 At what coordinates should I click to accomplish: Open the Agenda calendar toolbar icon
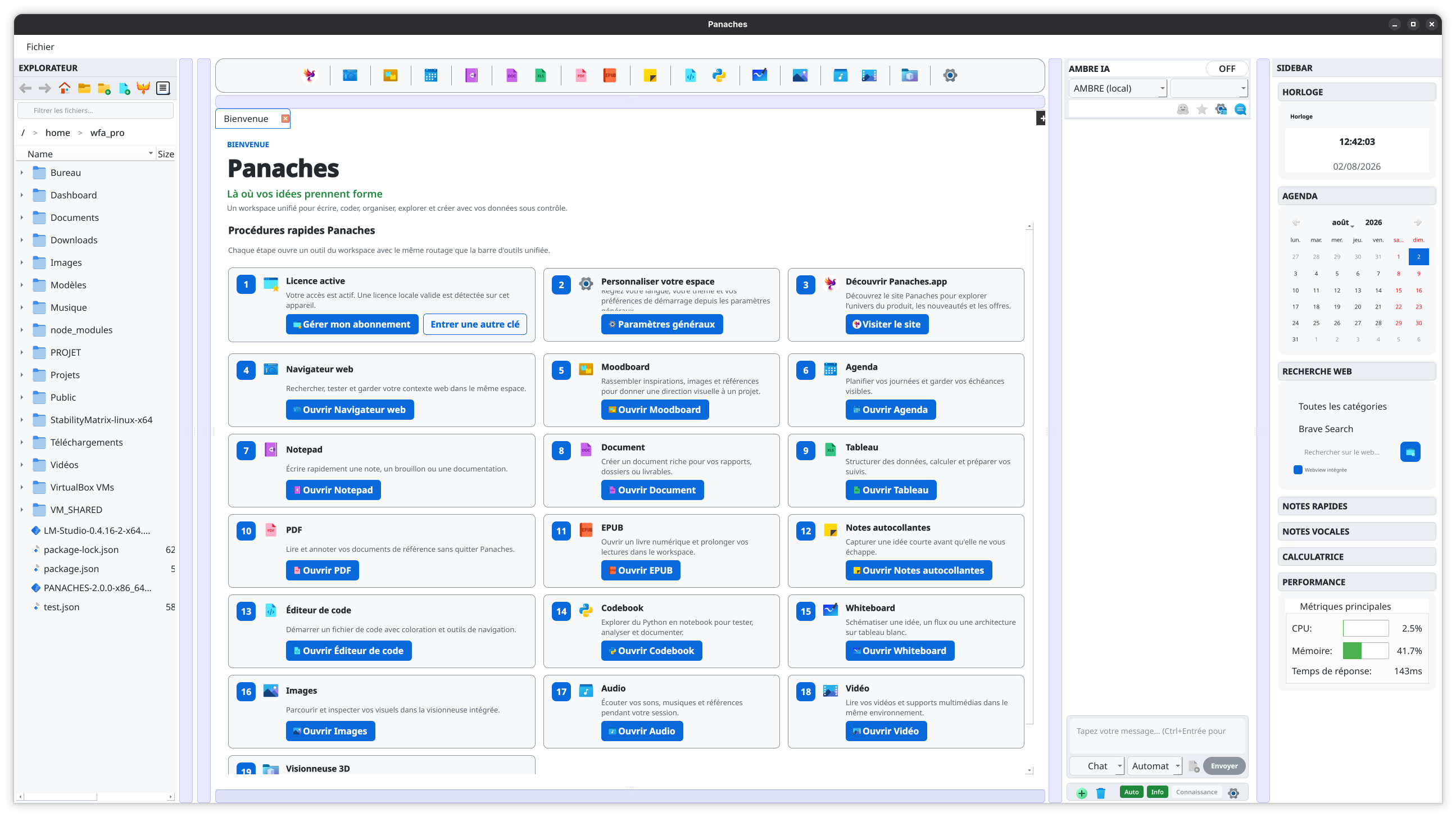pos(430,75)
